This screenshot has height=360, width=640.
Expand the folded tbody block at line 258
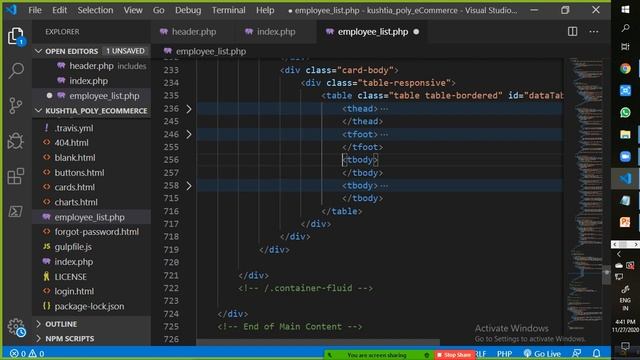(x=189, y=186)
